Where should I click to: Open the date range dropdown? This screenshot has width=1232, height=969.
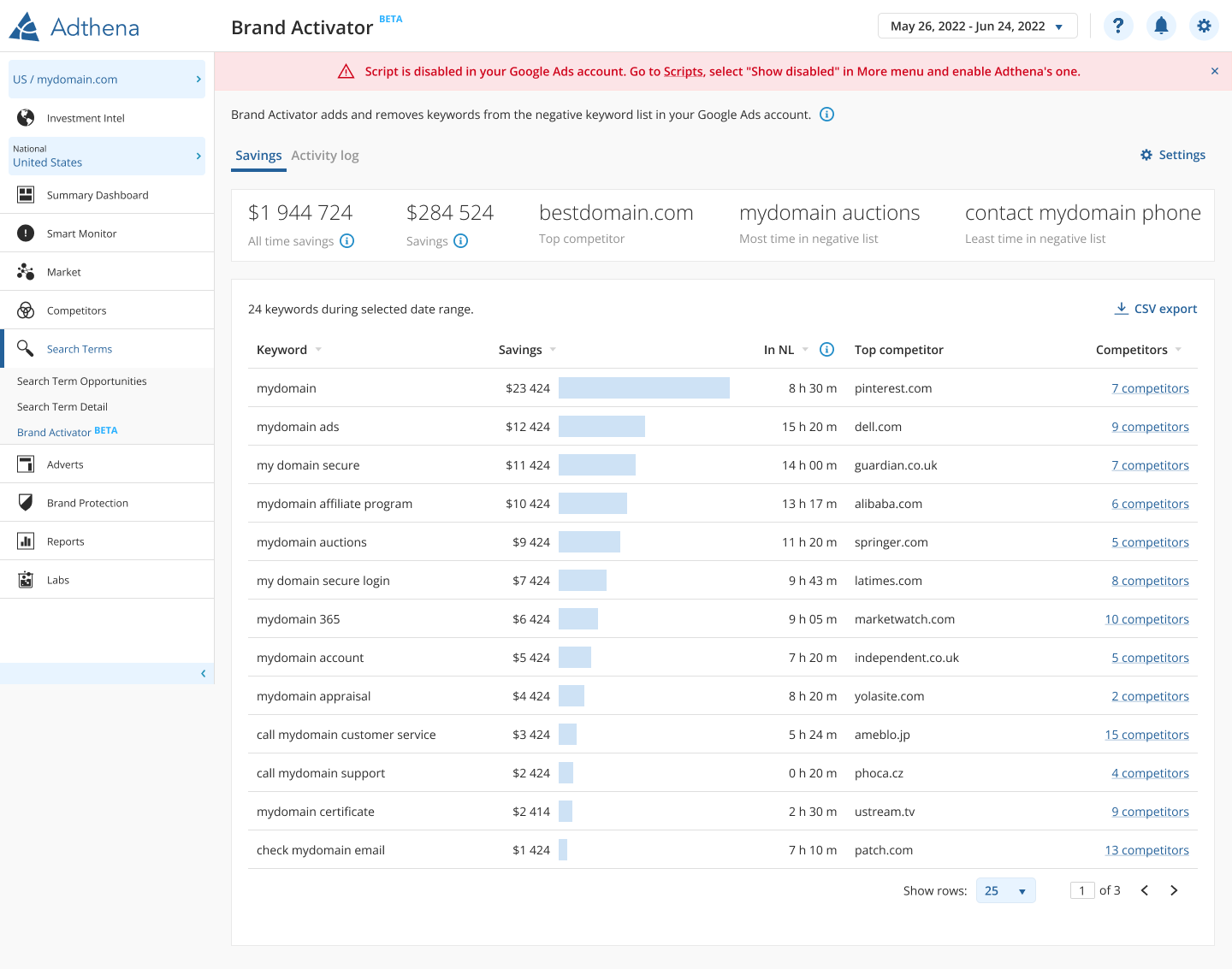click(x=977, y=27)
